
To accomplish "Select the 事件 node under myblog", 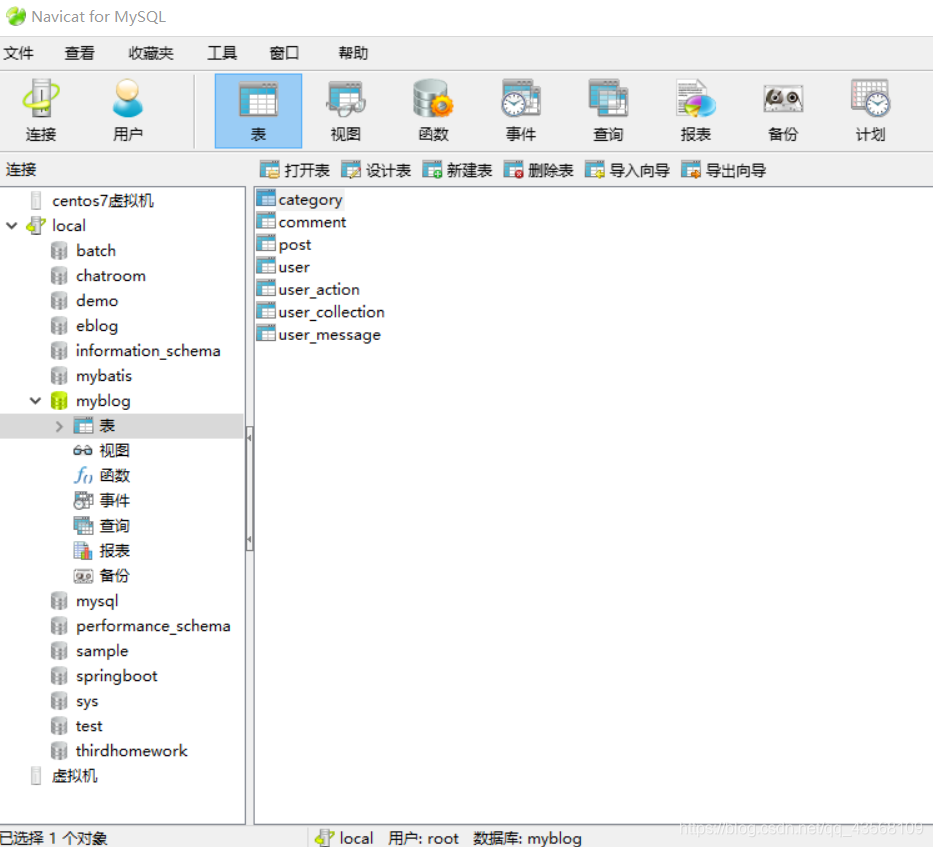I will click(114, 501).
